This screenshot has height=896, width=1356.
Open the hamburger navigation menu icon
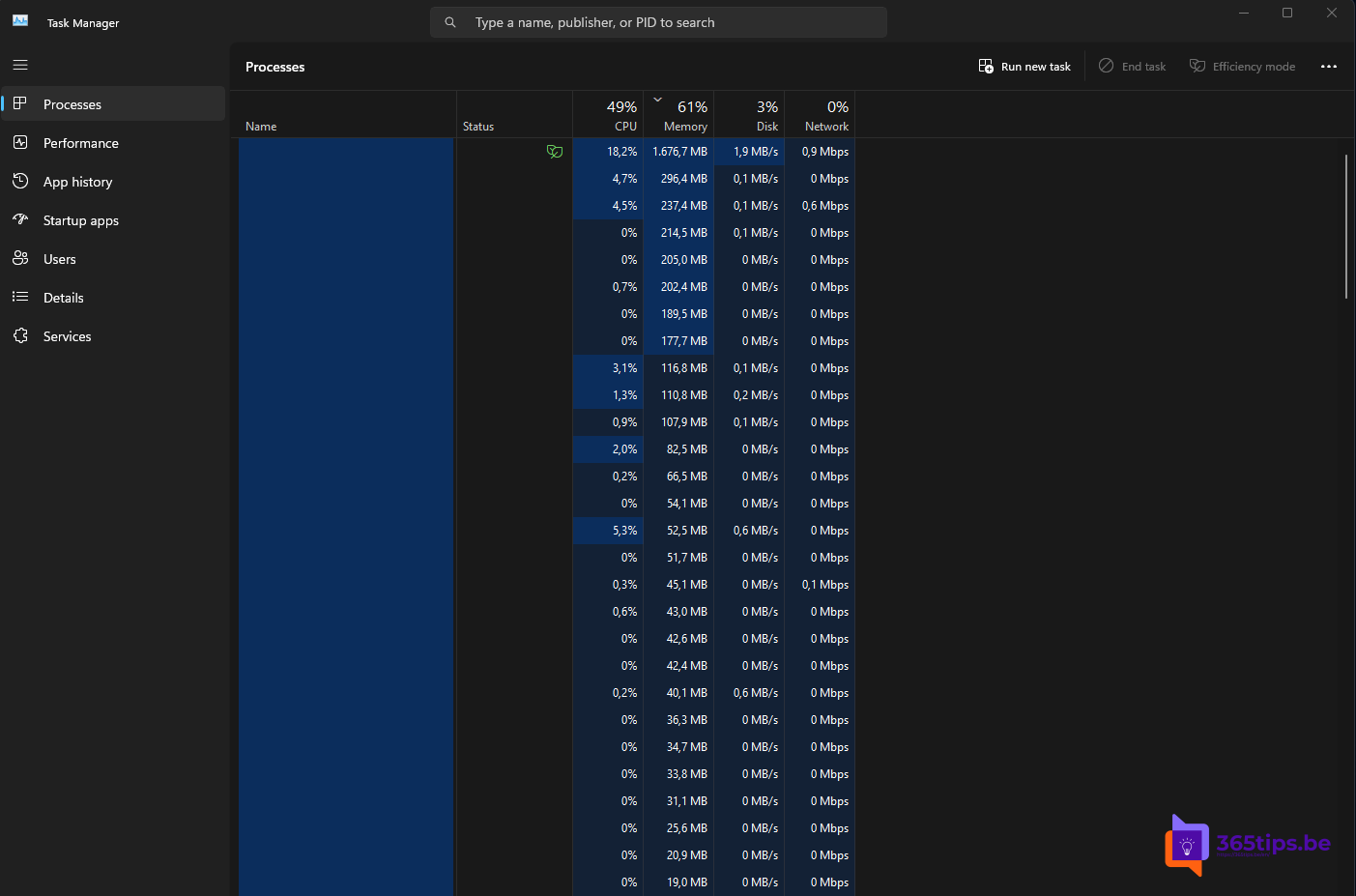[20, 65]
